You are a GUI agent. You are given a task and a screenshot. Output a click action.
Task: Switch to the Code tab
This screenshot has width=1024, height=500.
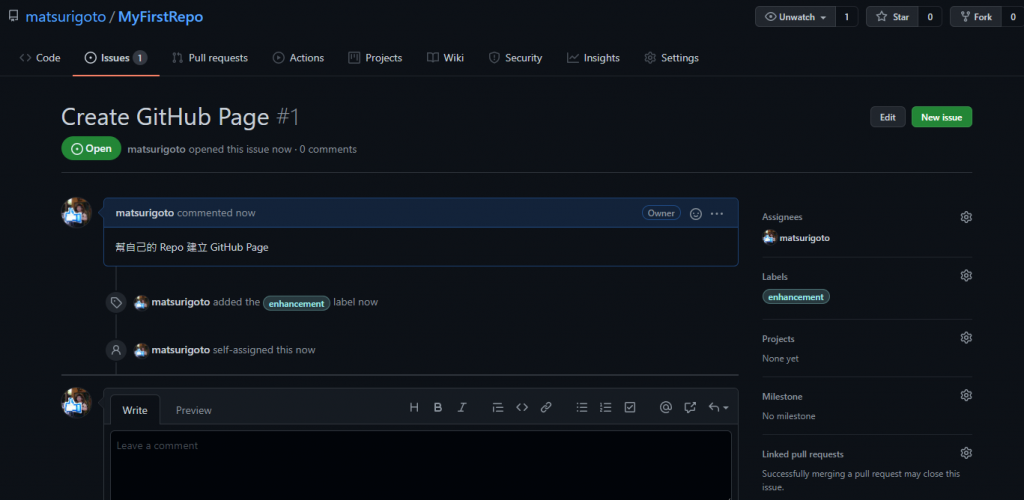pos(40,57)
